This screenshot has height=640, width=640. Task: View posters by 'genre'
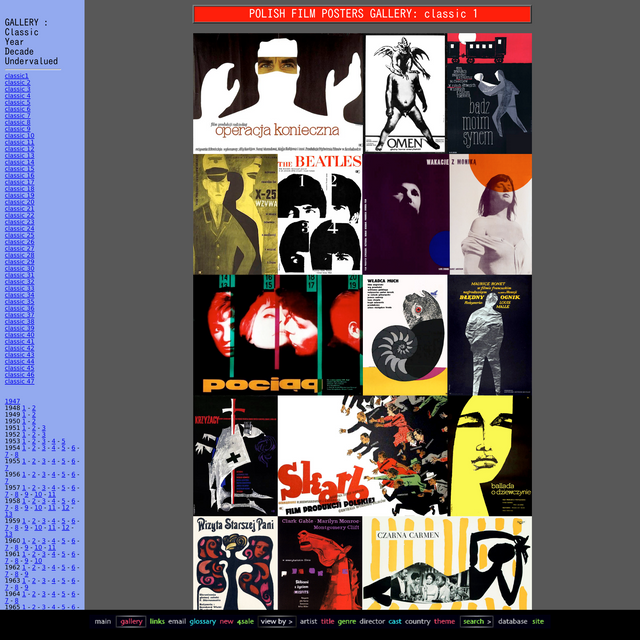[x=347, y=622]
